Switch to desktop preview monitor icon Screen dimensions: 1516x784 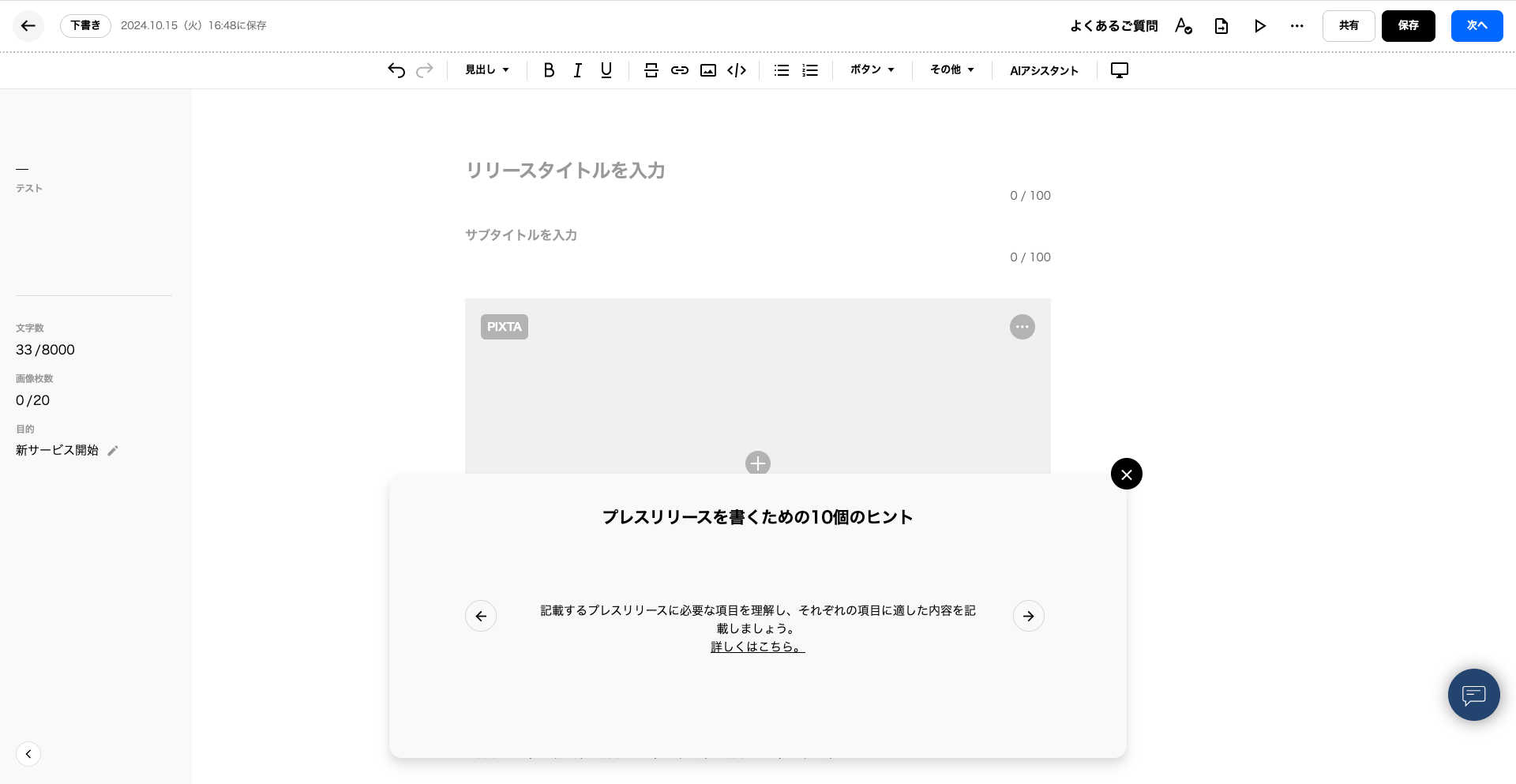coord(1119,70)
